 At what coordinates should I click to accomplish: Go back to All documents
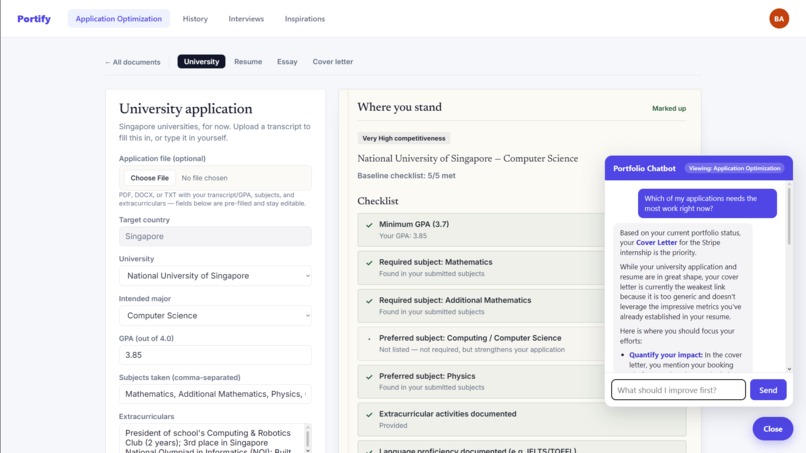coord(133,62)
